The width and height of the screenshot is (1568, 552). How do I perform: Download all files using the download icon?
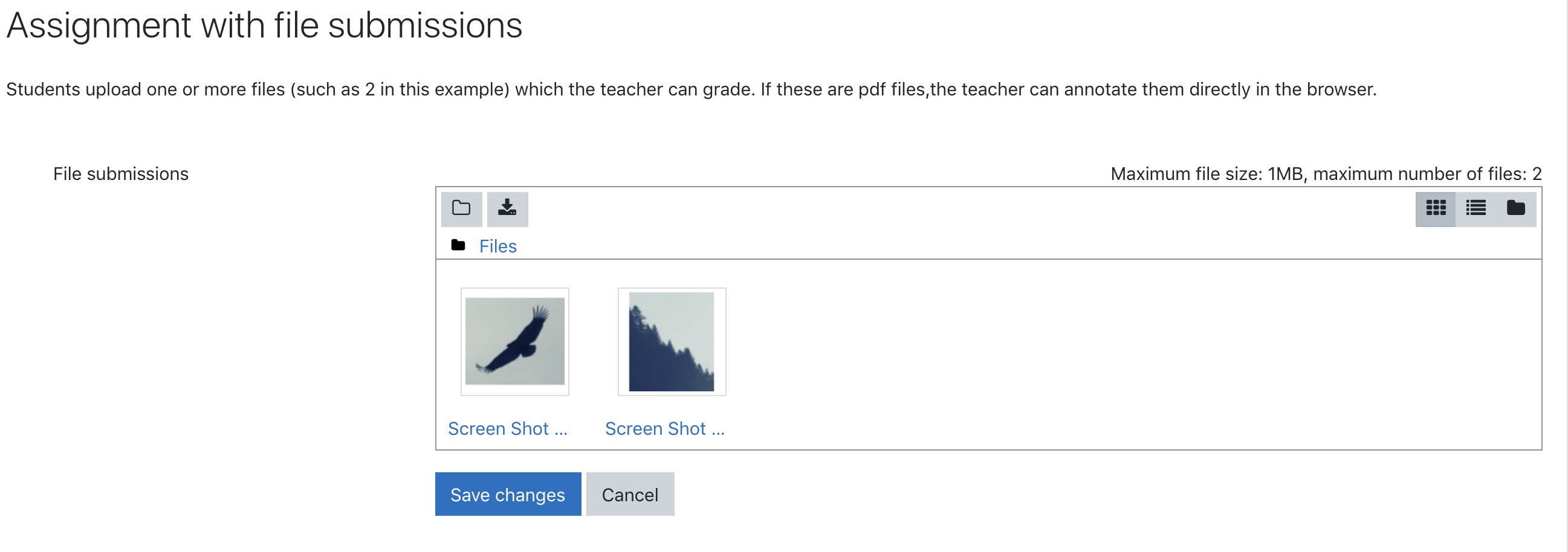[507, 209]
